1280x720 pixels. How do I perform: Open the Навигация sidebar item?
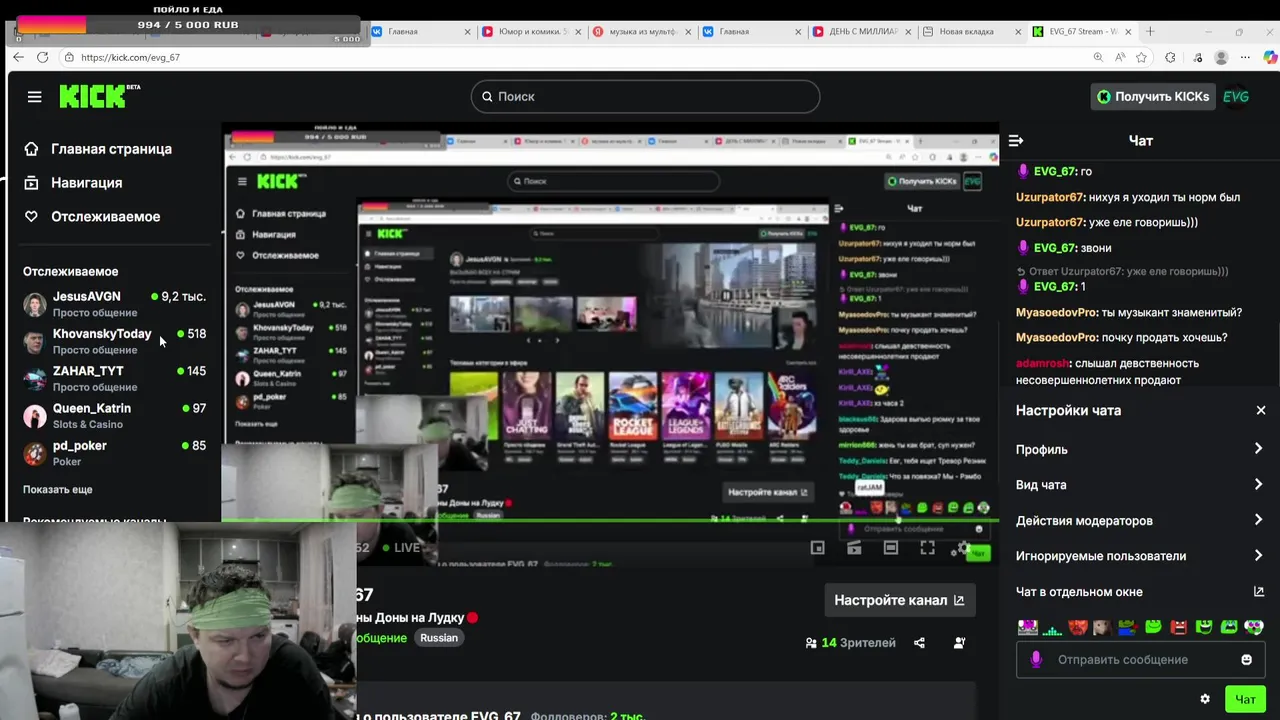pos(73,183)
